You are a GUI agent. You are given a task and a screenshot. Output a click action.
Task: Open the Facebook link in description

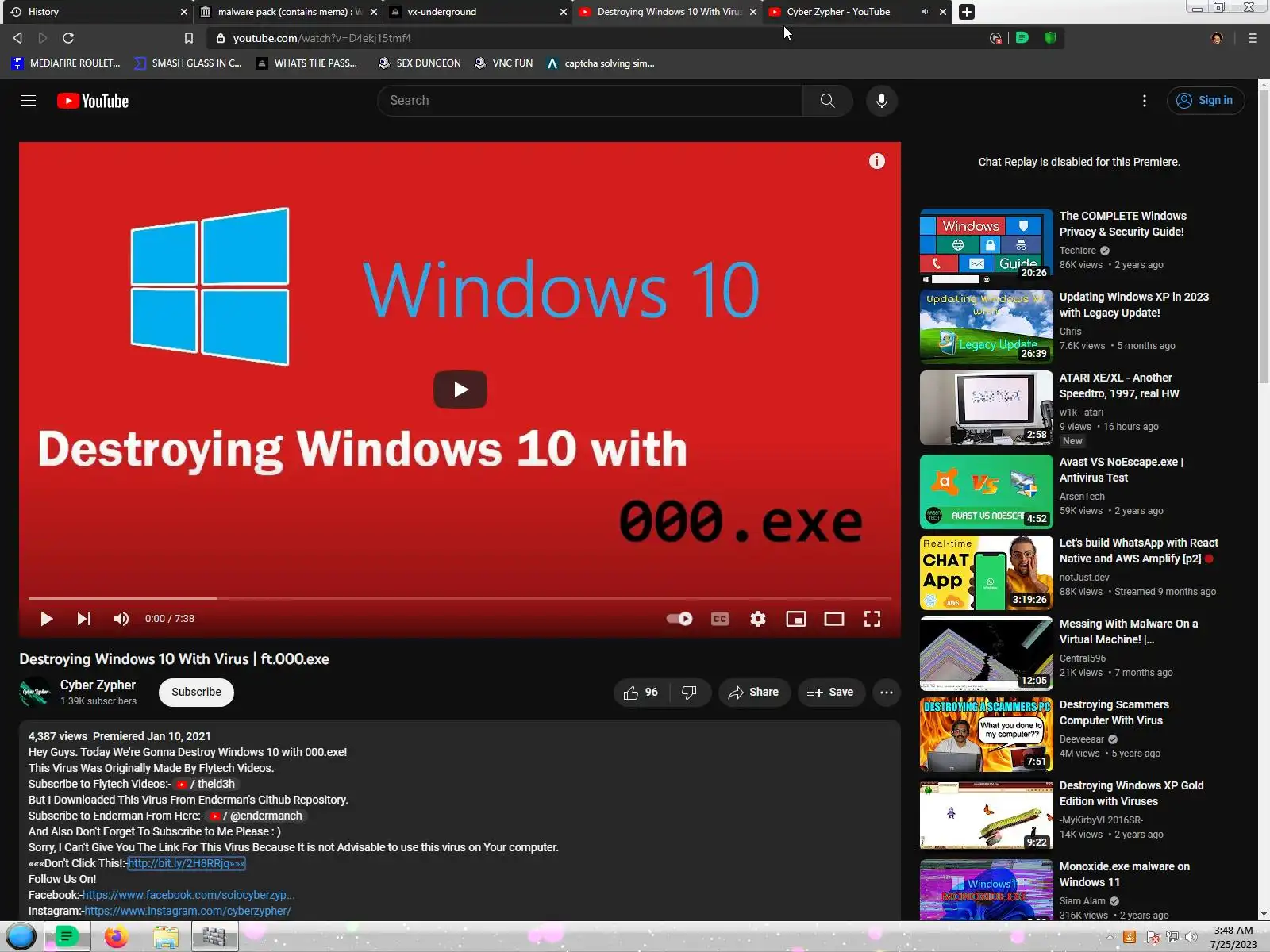[189, 895]
